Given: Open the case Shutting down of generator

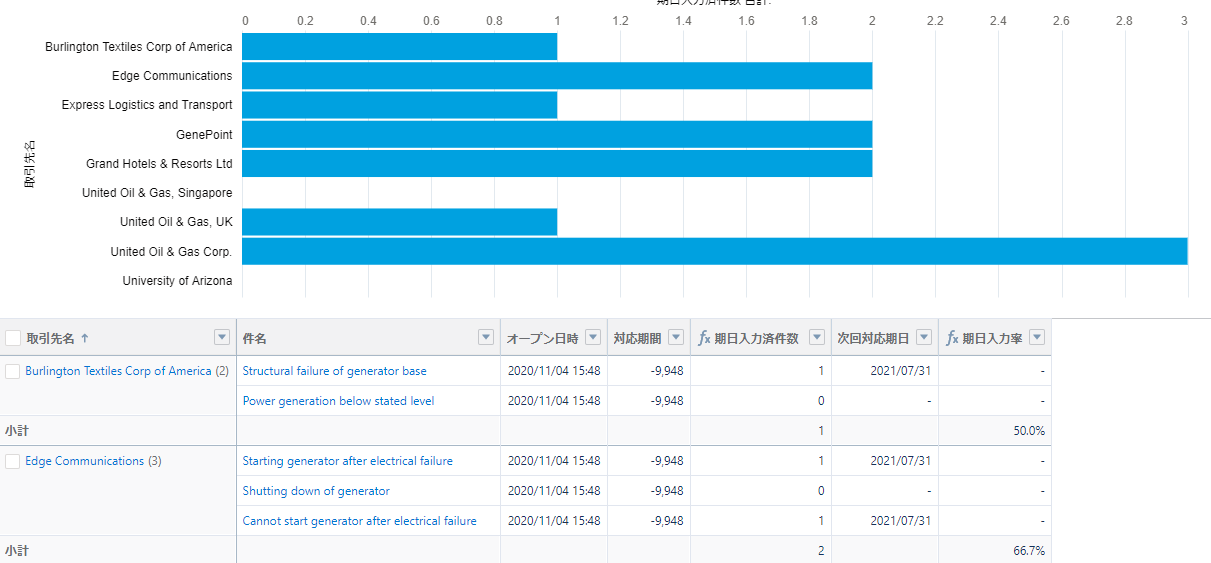Looking at the screenshot, I should click(316, 491).
